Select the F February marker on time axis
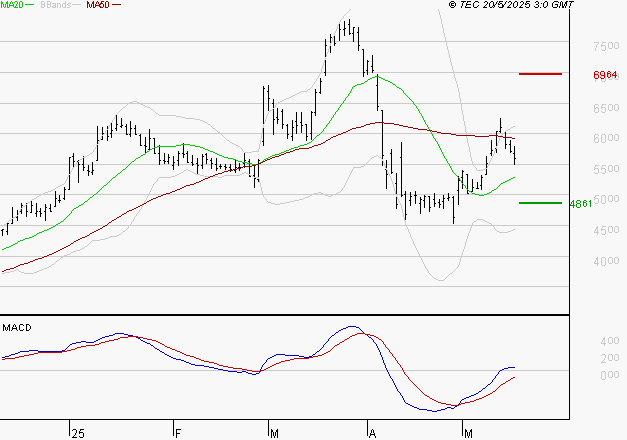This screenshot has height=440, width=627. (175, 432)
